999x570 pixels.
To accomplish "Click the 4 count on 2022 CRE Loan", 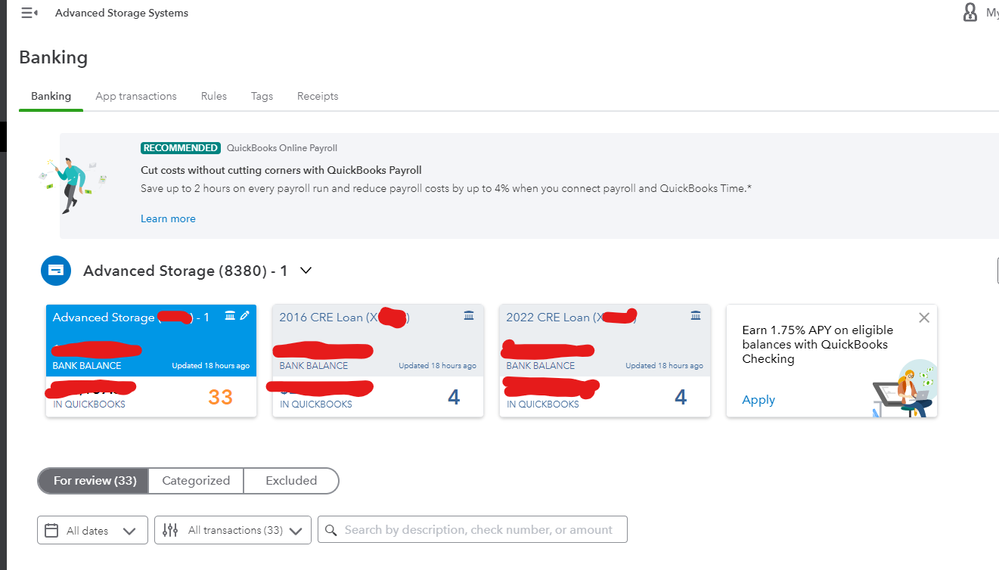I will [680, 397].
